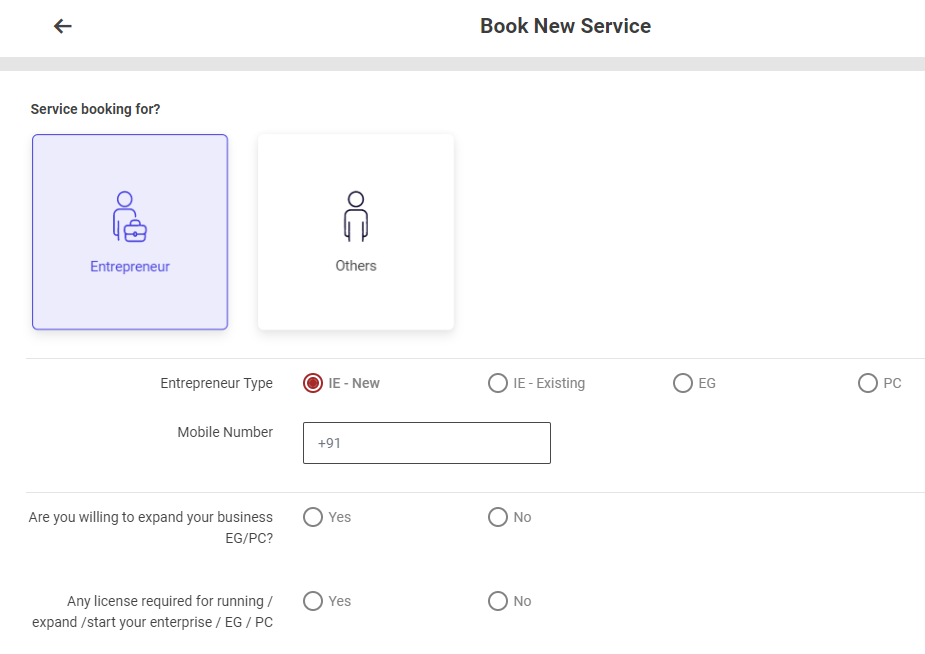Image resolution: width=925 pixels, height=654 pixels.
Task: Click the Book New Service page title
Action: (x=565, y=26)
